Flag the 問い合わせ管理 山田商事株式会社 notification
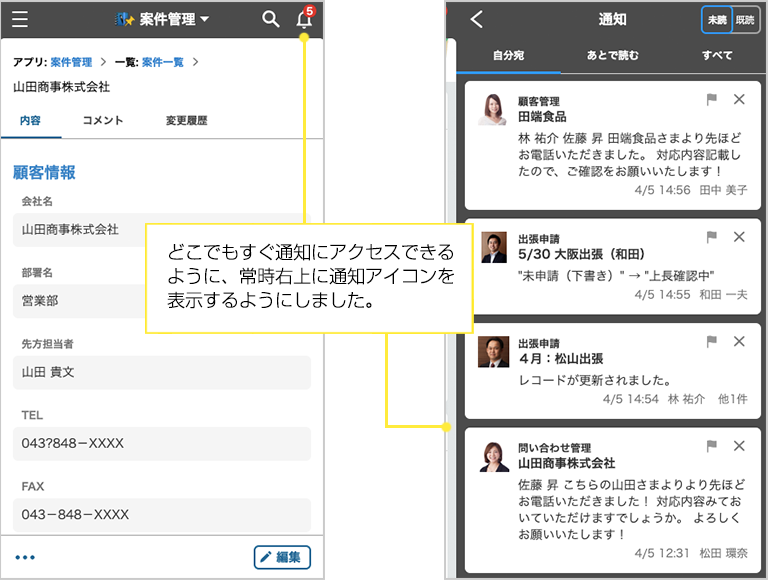Viewport: 768px width, 580px height. coord(712,446)
